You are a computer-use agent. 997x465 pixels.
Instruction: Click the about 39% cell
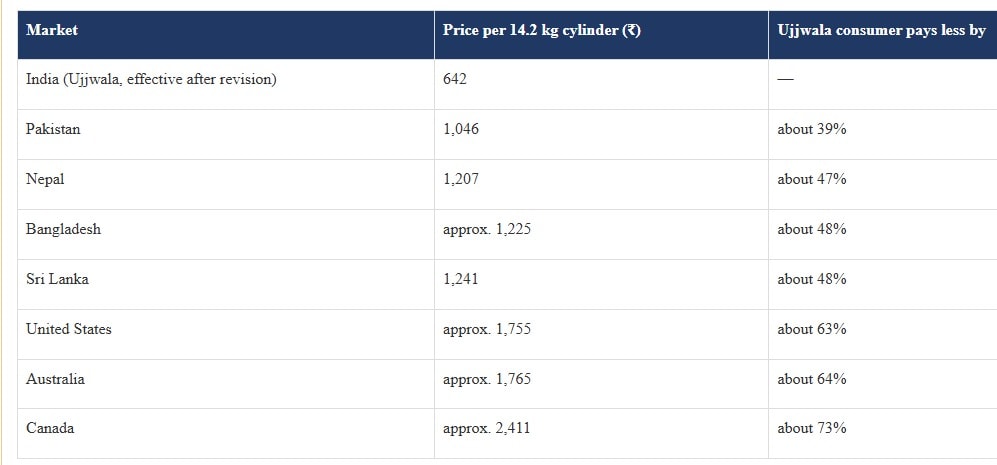tap(811, 129)
